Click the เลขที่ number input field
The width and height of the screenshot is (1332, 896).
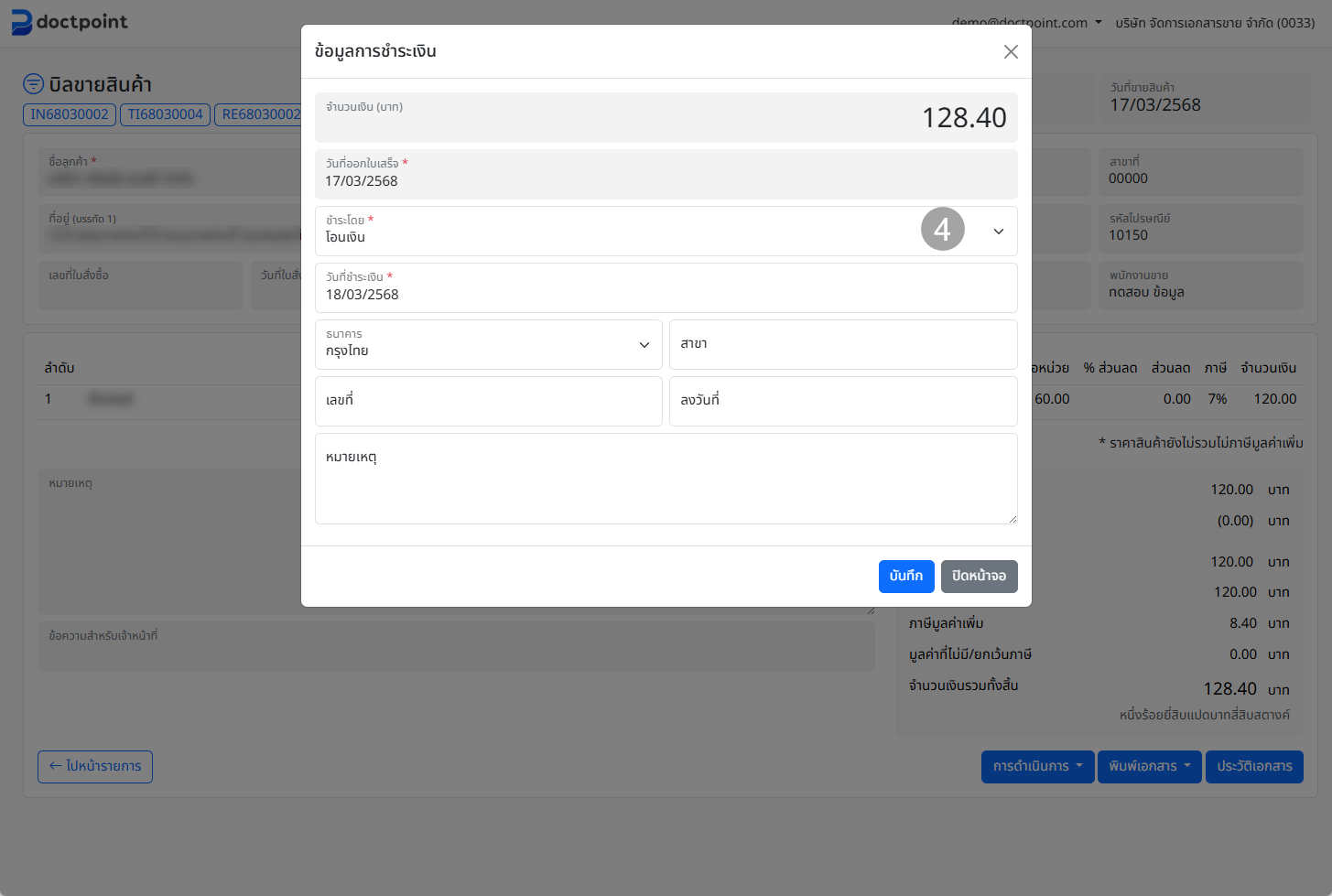[488, 402]
